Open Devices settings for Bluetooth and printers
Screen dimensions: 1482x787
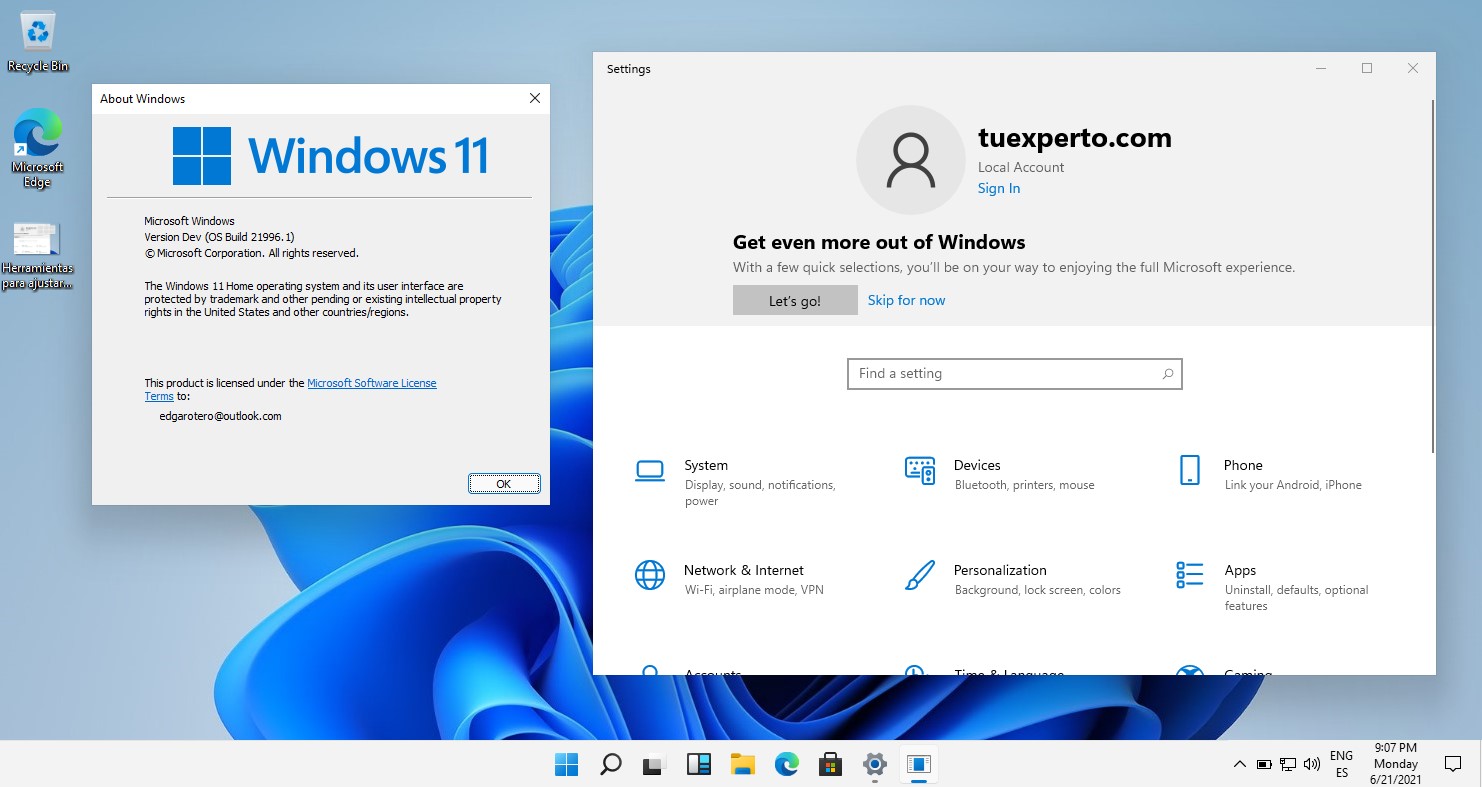(x=977, y=465)
